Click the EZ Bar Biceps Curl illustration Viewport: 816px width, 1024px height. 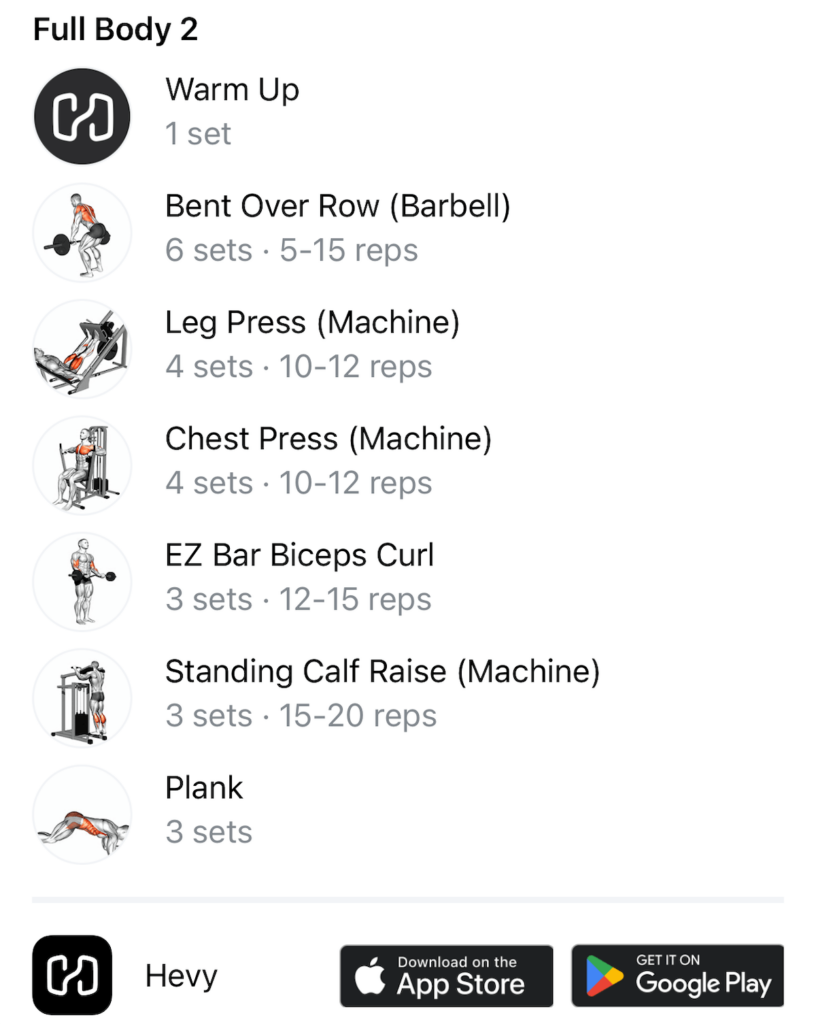[82, 580]
